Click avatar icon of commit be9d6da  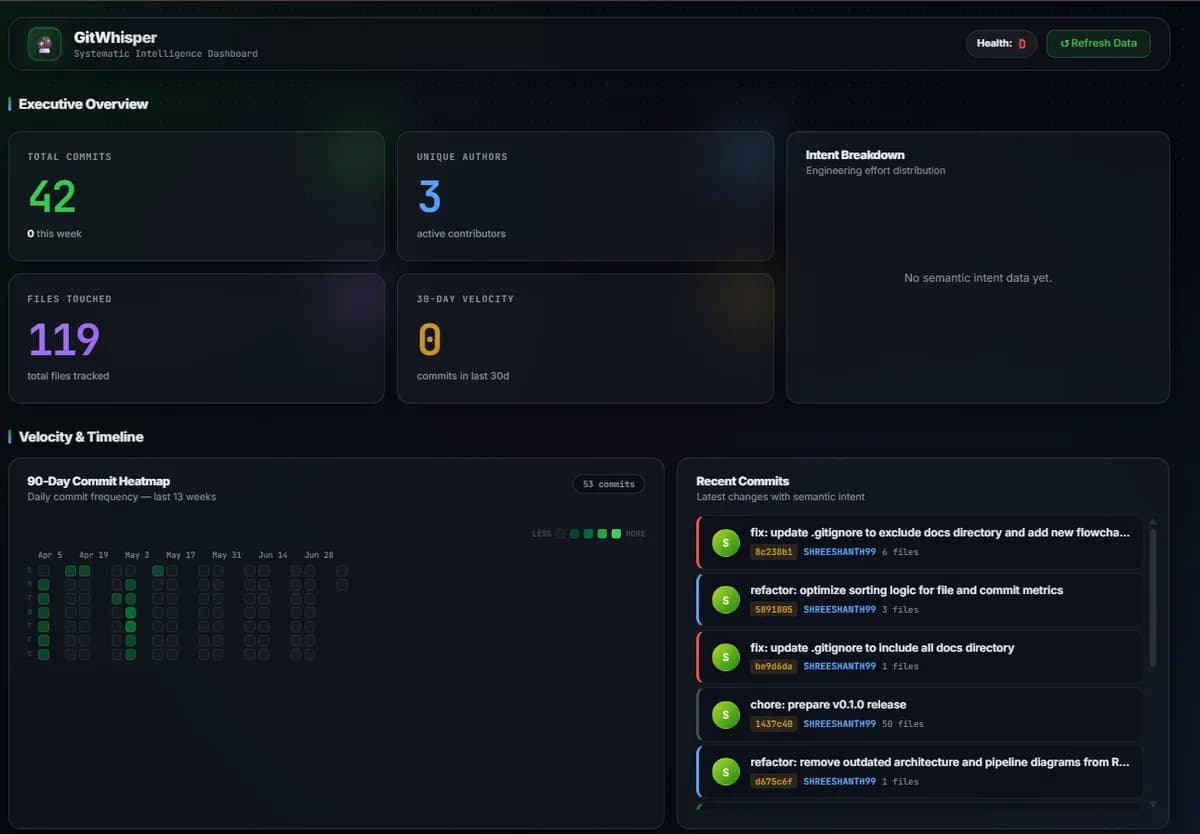[x=725, y=657]
